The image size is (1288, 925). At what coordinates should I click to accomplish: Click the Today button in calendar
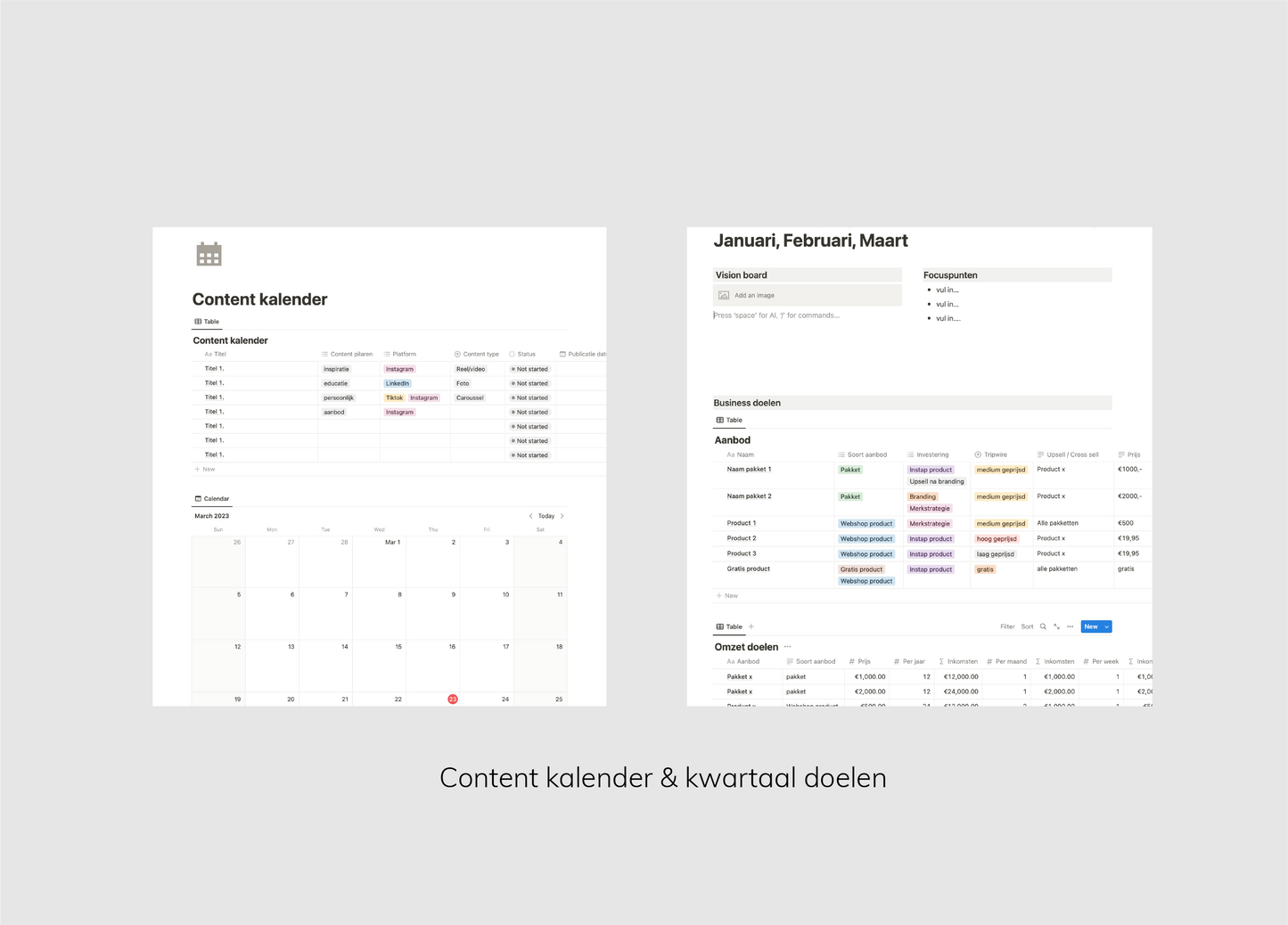[x=546, y=516]
